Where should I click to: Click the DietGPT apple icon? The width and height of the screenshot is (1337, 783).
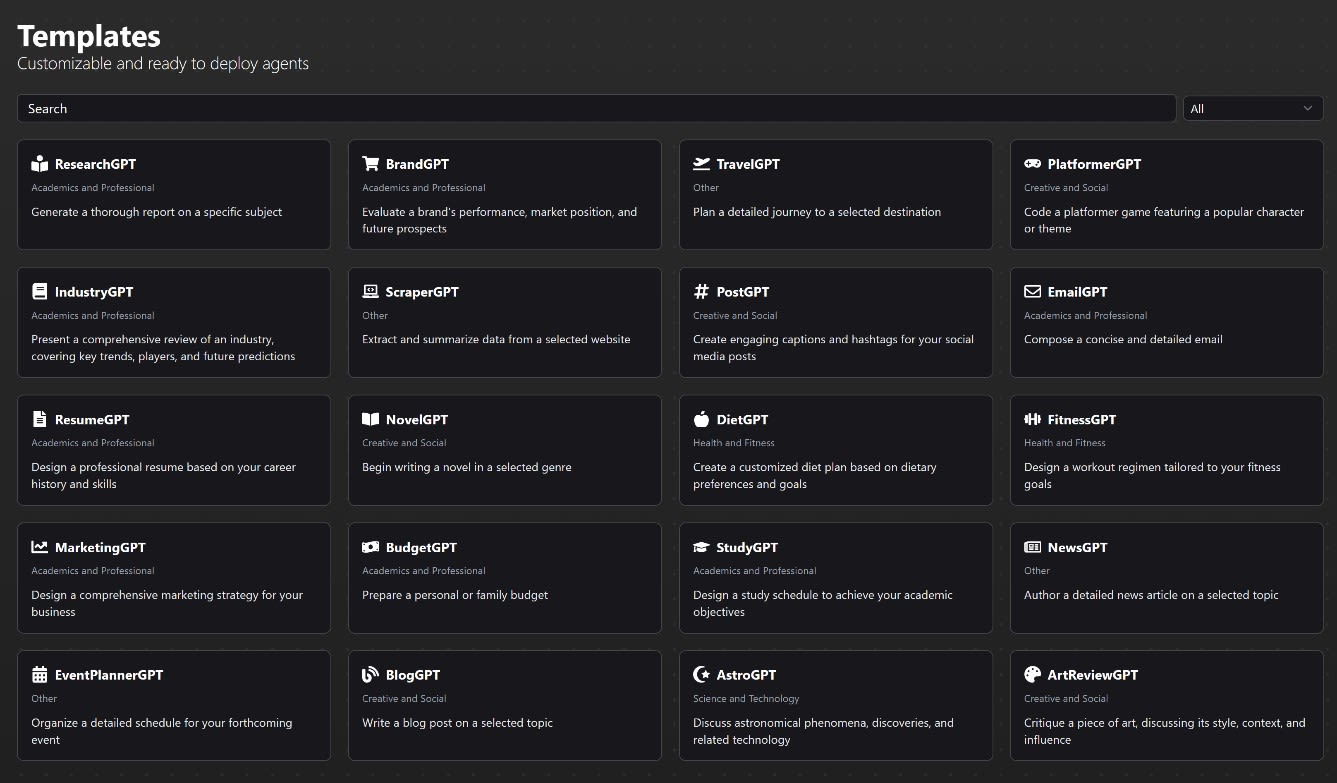pos(701,420)
